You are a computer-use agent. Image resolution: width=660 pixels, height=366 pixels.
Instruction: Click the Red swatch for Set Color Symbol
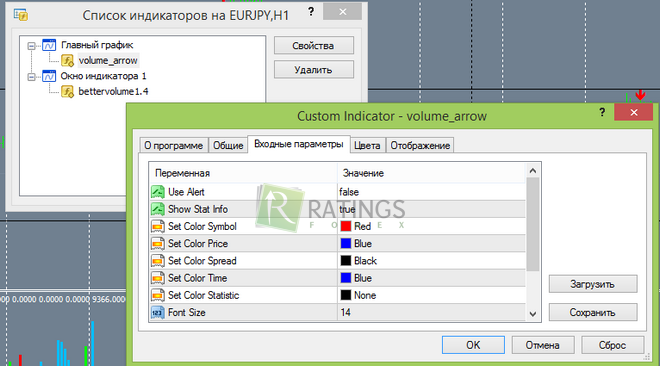tap(346, 226)
